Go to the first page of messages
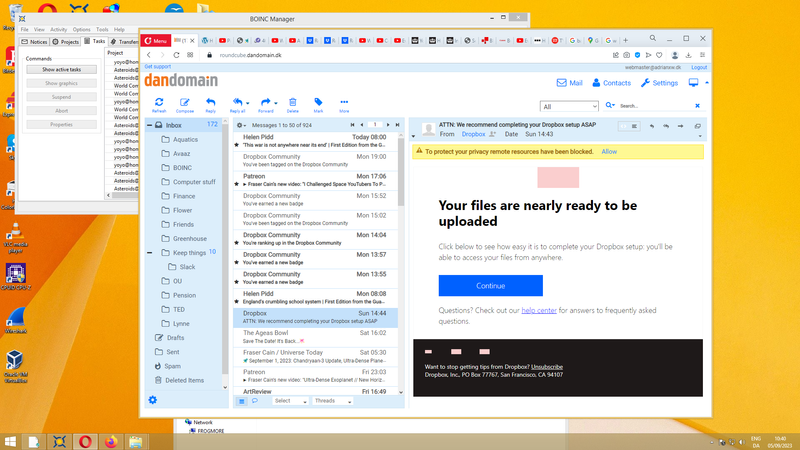The width and height of the screenshot is (800, 450). coord(352,125)
